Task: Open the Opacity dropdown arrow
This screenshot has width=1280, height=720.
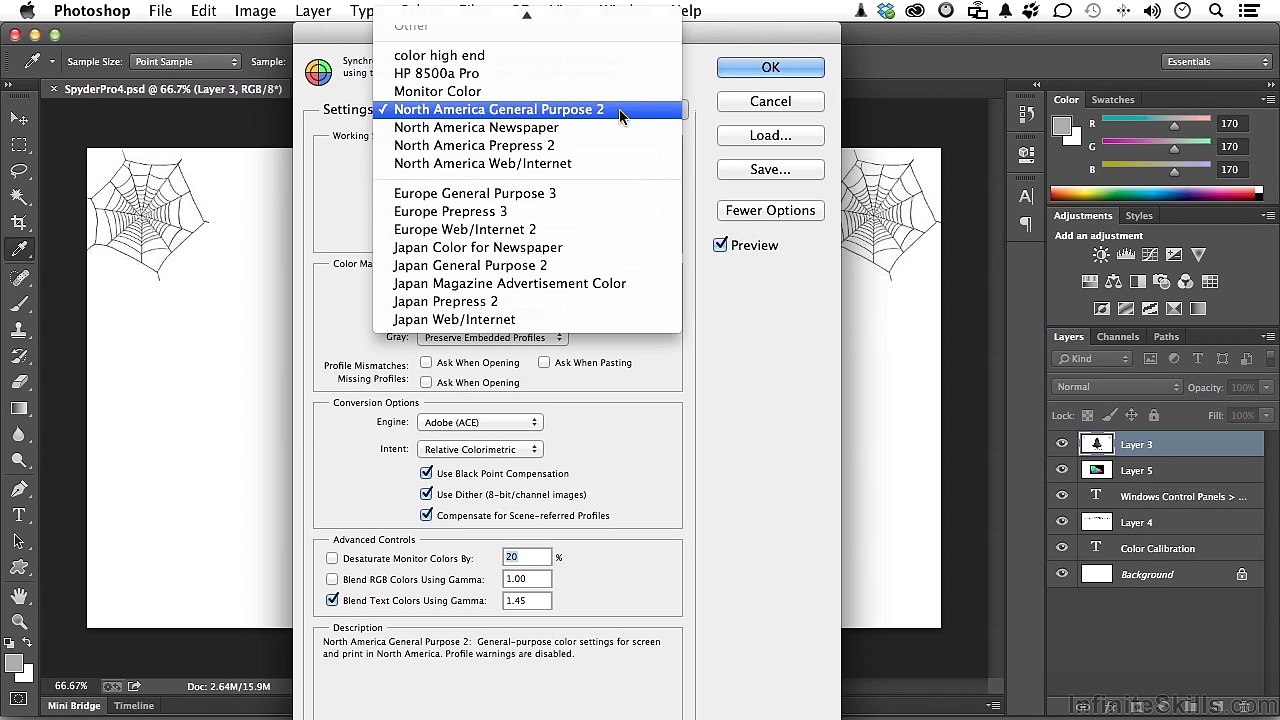Action: coord(1266,387)
